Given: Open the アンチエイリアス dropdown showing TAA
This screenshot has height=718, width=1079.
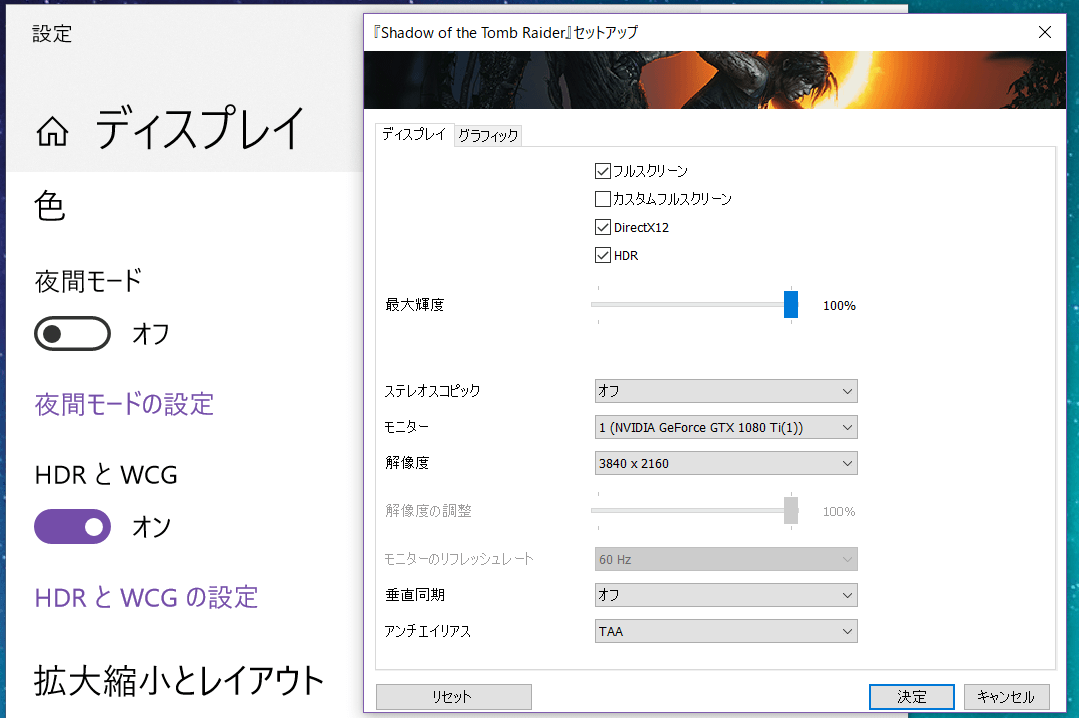Looking at the screenshot, I should (x=726, y=631).
